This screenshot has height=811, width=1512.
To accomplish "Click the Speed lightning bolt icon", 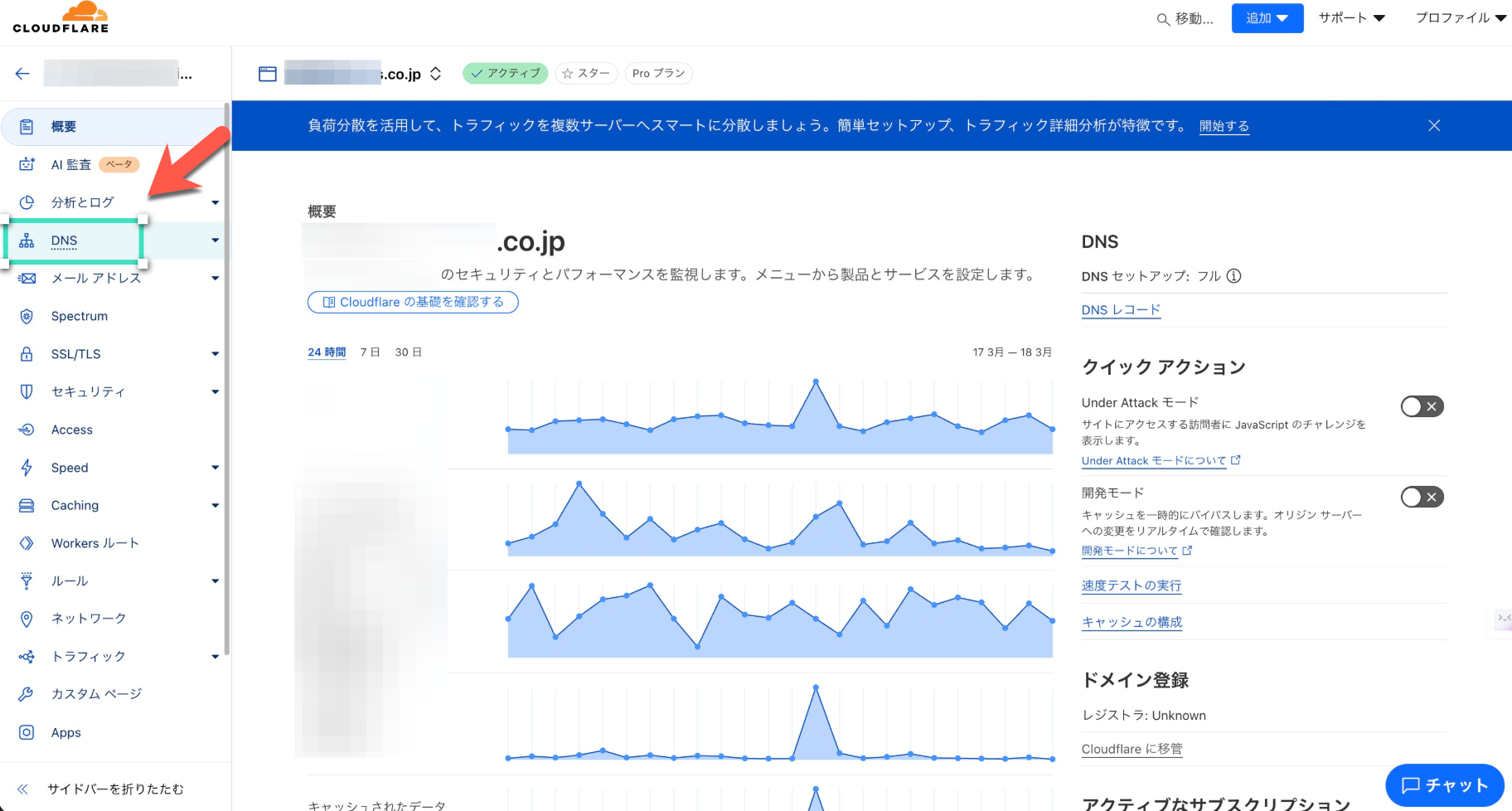I will click(x=27, y=468).
